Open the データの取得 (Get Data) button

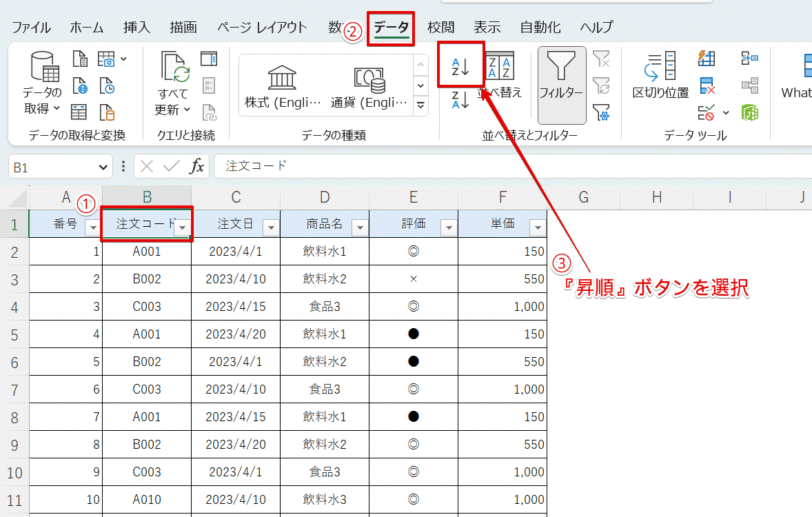(42, 83)
